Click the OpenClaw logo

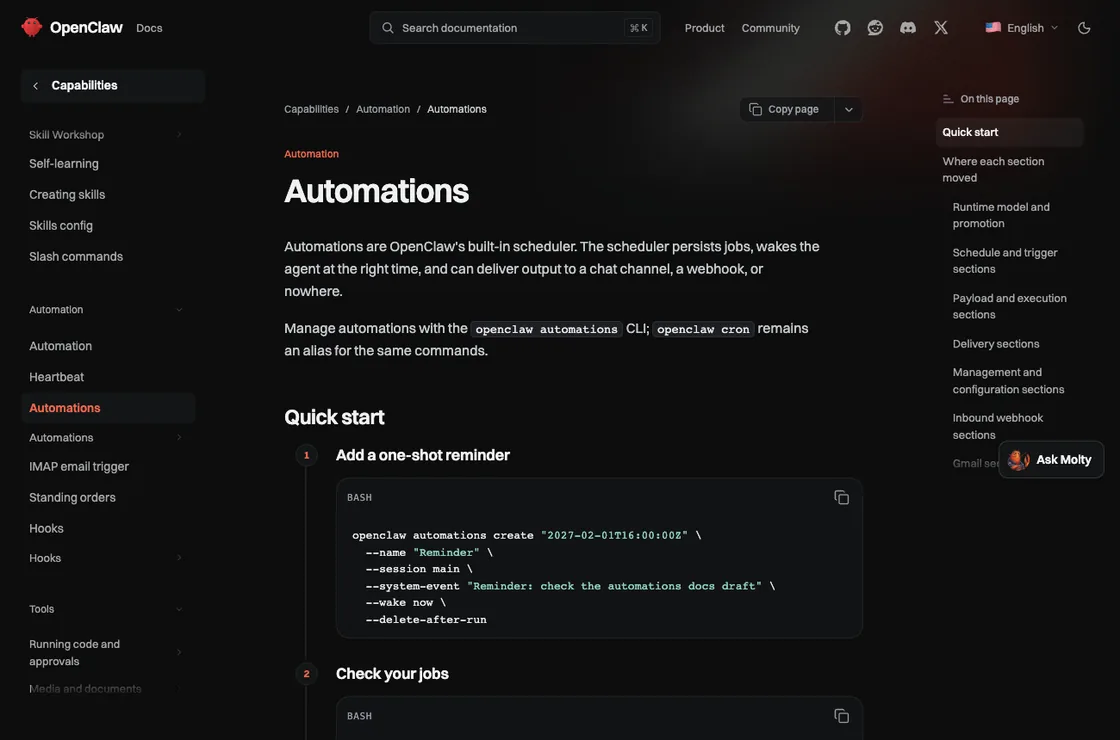71,27
